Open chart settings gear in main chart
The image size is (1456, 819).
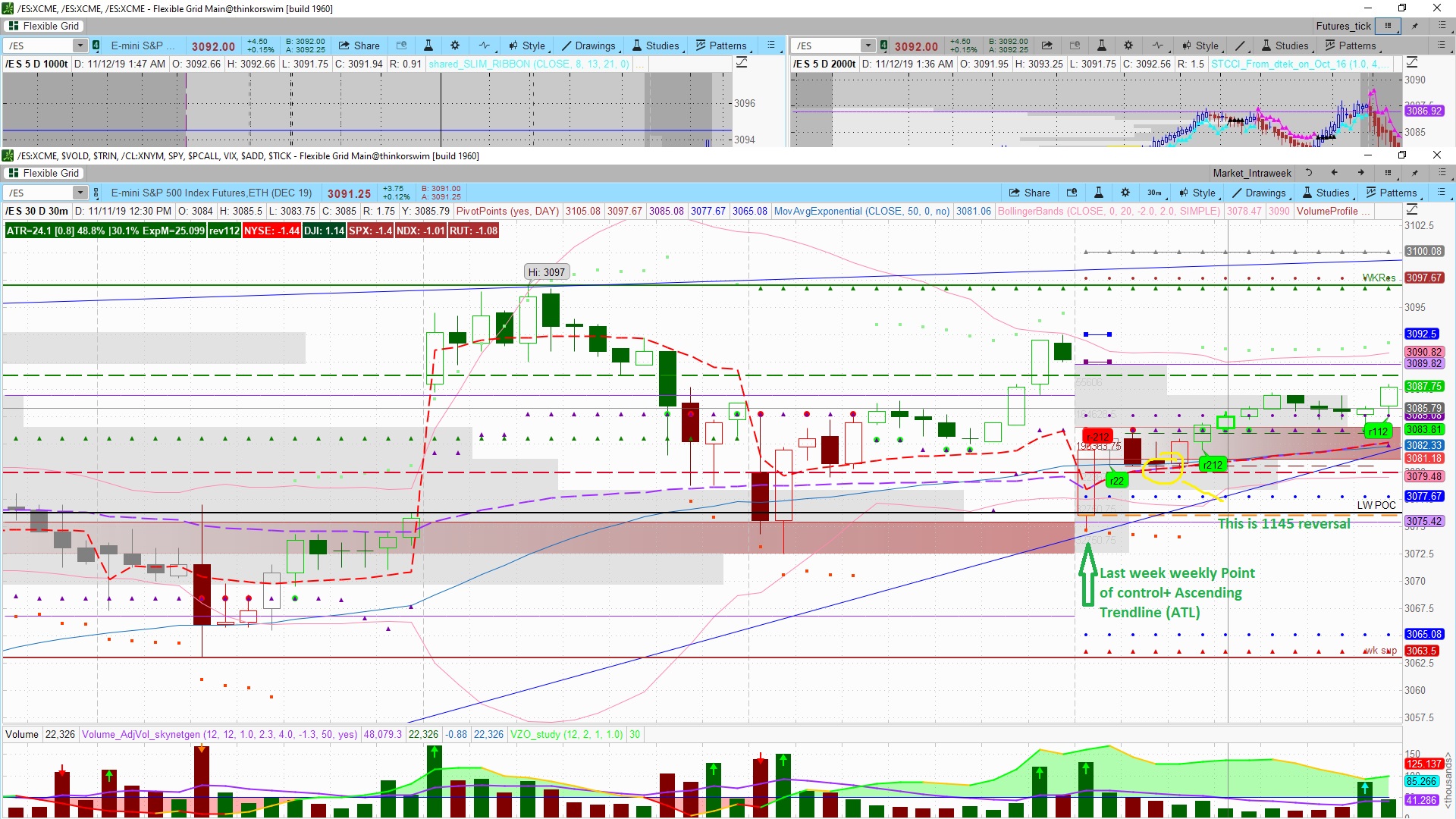pos(1125,193)
